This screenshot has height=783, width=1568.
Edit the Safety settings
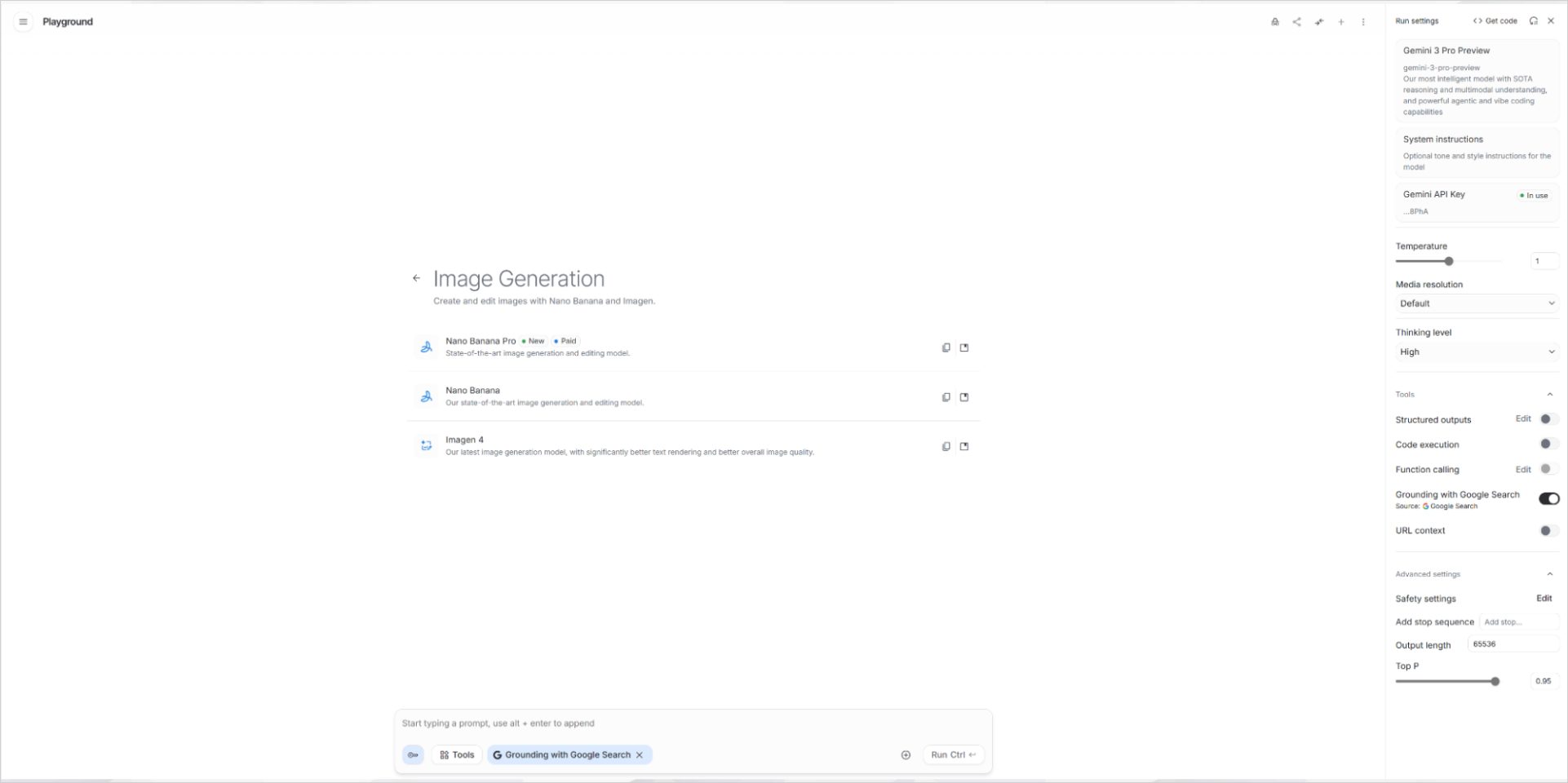[x=1544, y=598]
